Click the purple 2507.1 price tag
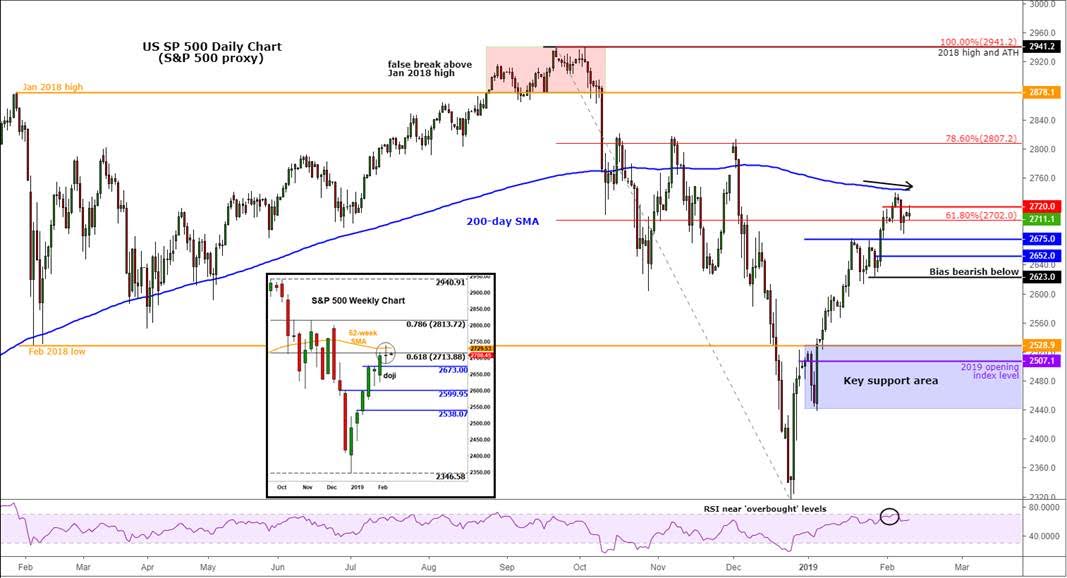 click(1043, 361)
